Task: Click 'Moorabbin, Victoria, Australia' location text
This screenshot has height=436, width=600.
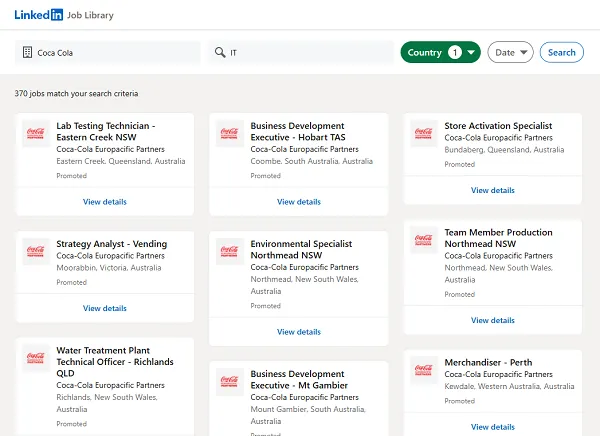Action: pos(109,268)
